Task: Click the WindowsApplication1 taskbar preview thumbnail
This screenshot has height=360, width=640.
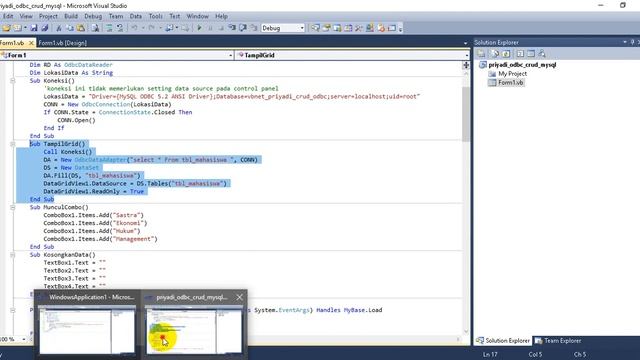Action: click(87, 331)
